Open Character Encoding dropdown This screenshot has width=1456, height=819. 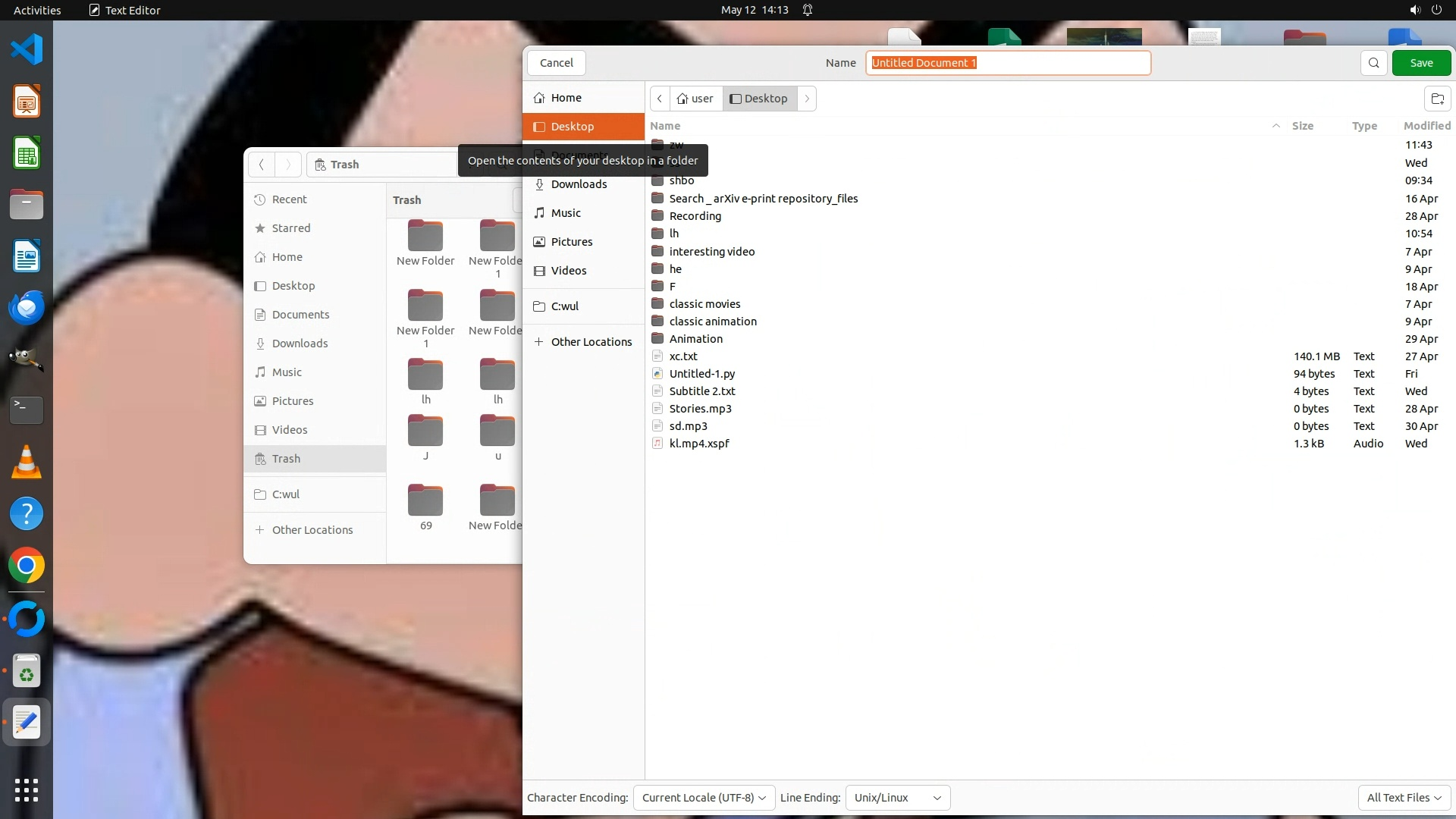coord(703,798)
